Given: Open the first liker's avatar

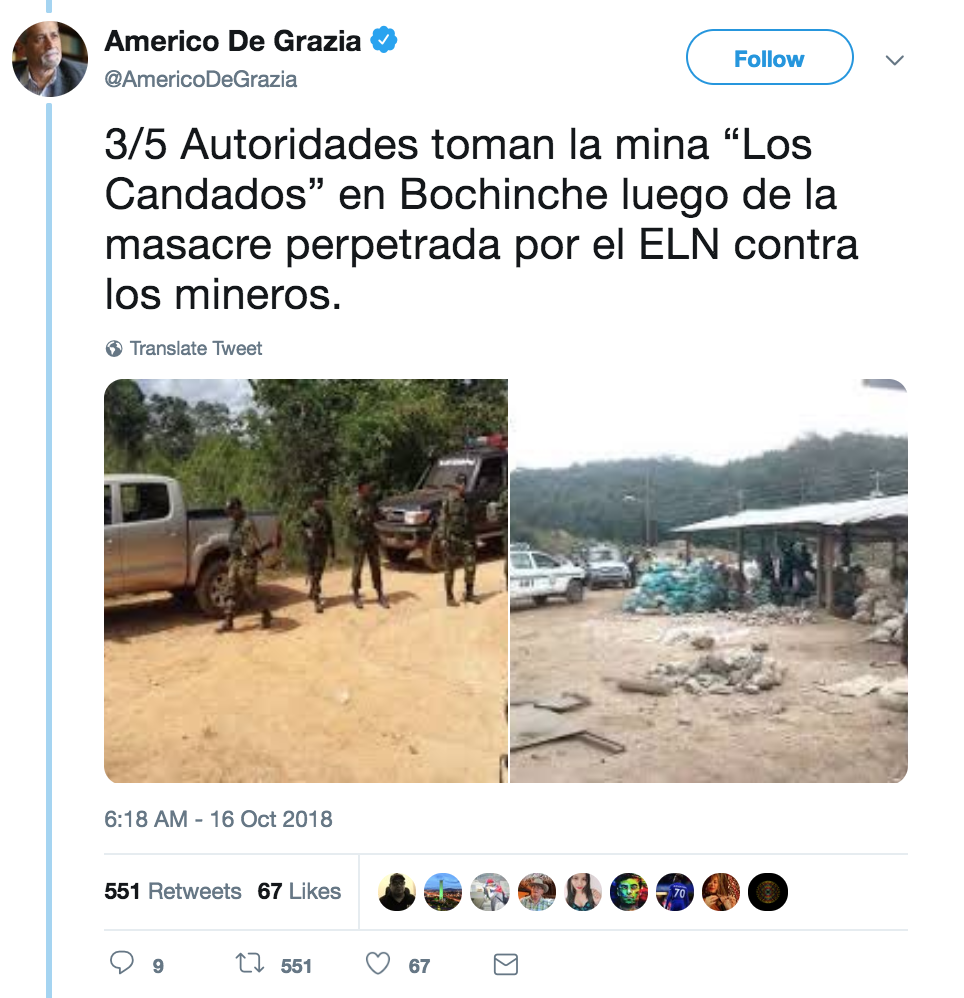Looking at the screenshot, I should pos(396,892).
